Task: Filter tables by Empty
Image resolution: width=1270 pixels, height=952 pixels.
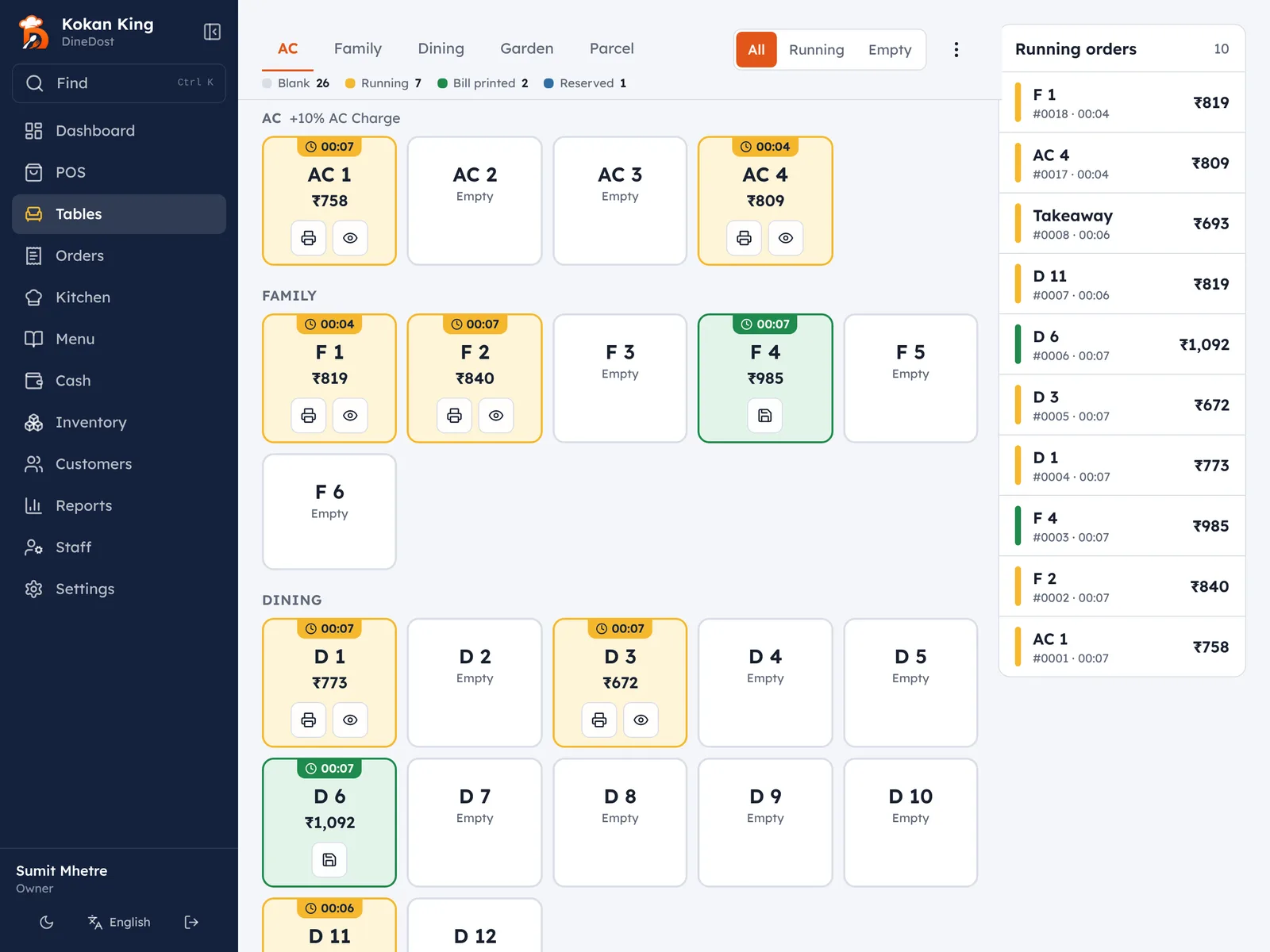Action: pyautogui.click(x=890, y=50)
